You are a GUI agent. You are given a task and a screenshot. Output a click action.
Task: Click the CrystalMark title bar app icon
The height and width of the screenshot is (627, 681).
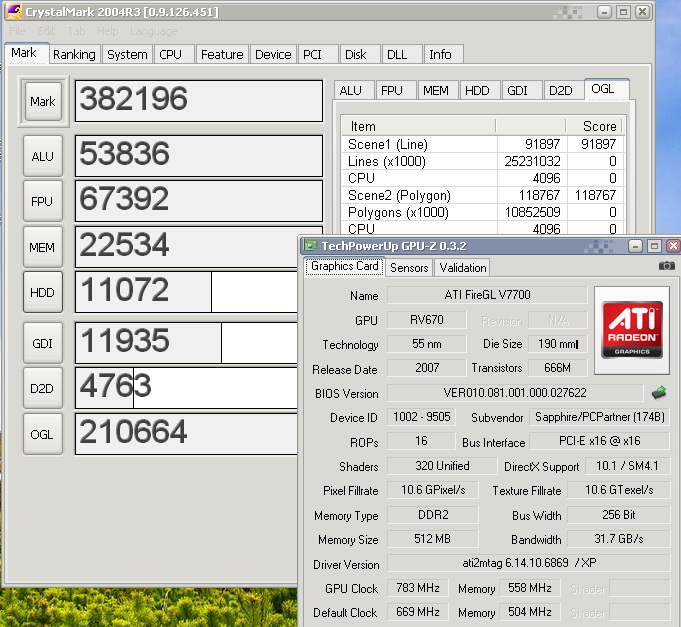[x=14, y=11]
